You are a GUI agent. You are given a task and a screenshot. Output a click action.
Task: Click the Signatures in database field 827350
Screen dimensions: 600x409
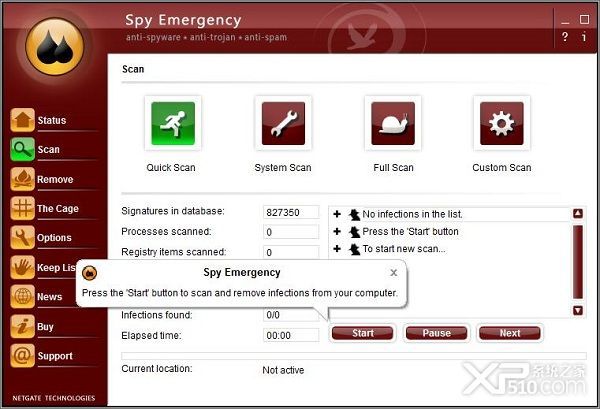(291, 212)
